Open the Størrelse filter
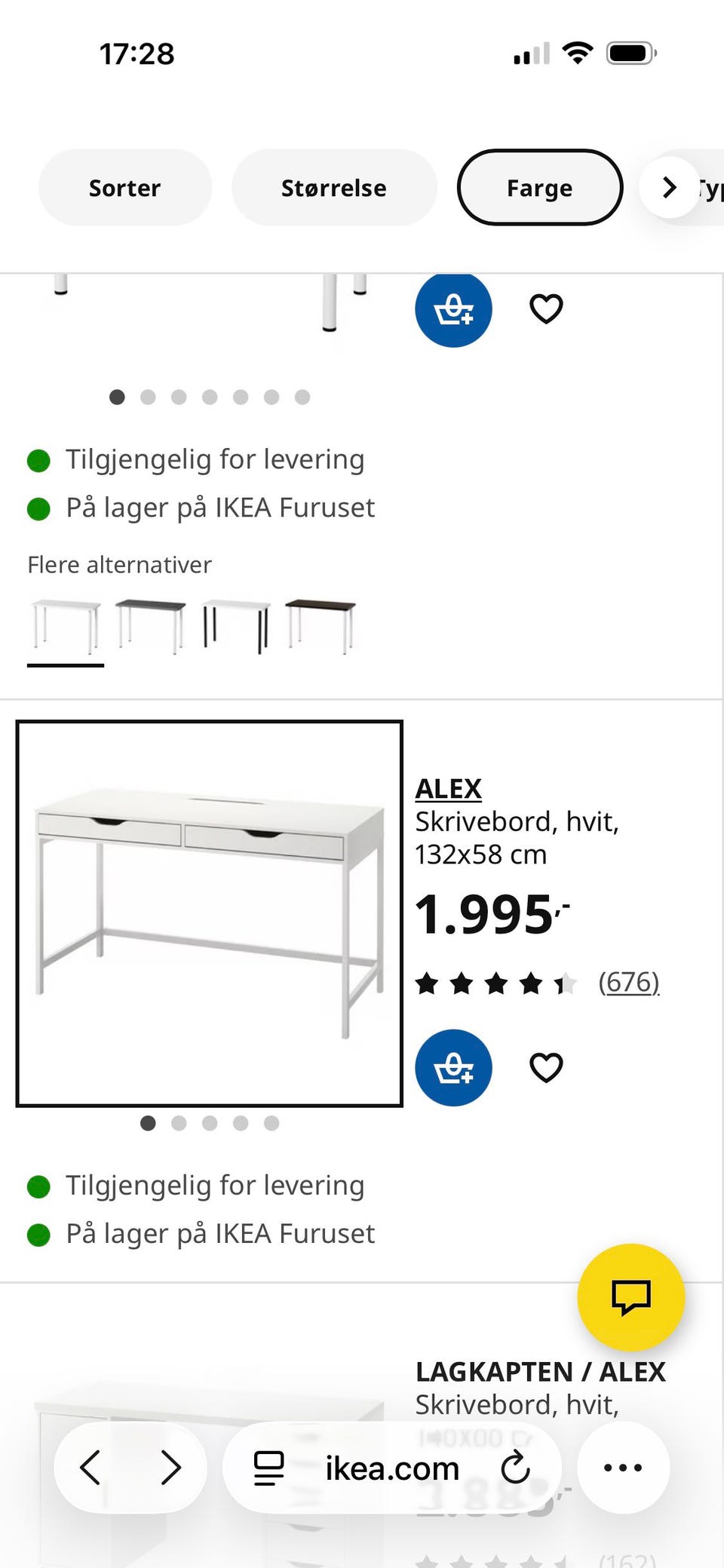Screen dimensions: 724x1568 tap(334, 188)
